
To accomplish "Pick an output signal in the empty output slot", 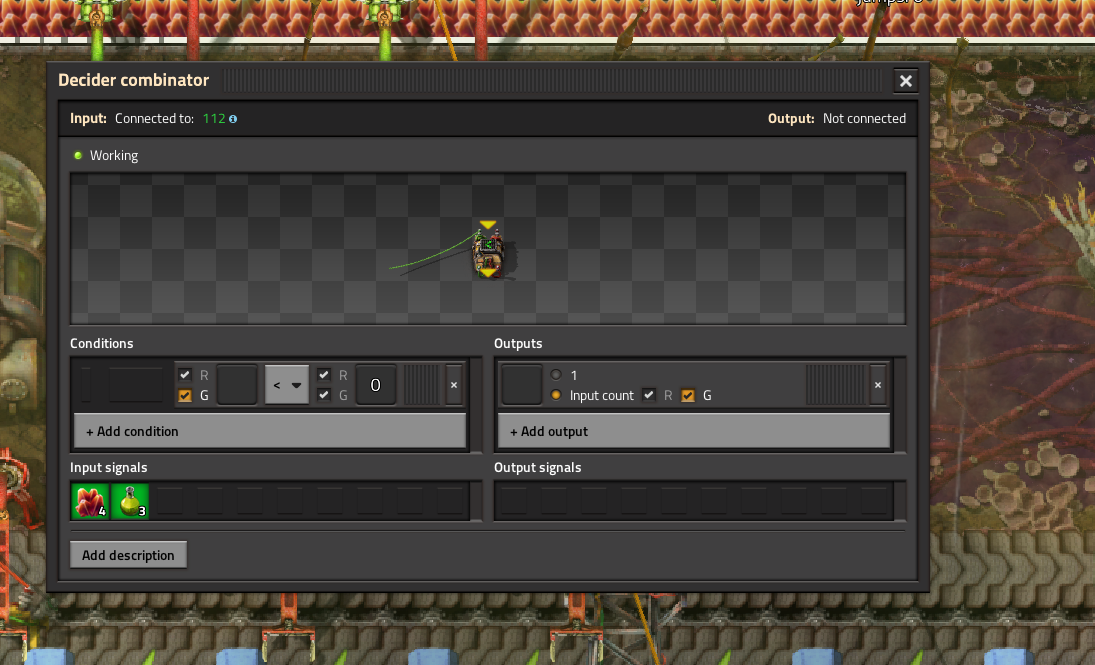I will [x=522, y=385].
